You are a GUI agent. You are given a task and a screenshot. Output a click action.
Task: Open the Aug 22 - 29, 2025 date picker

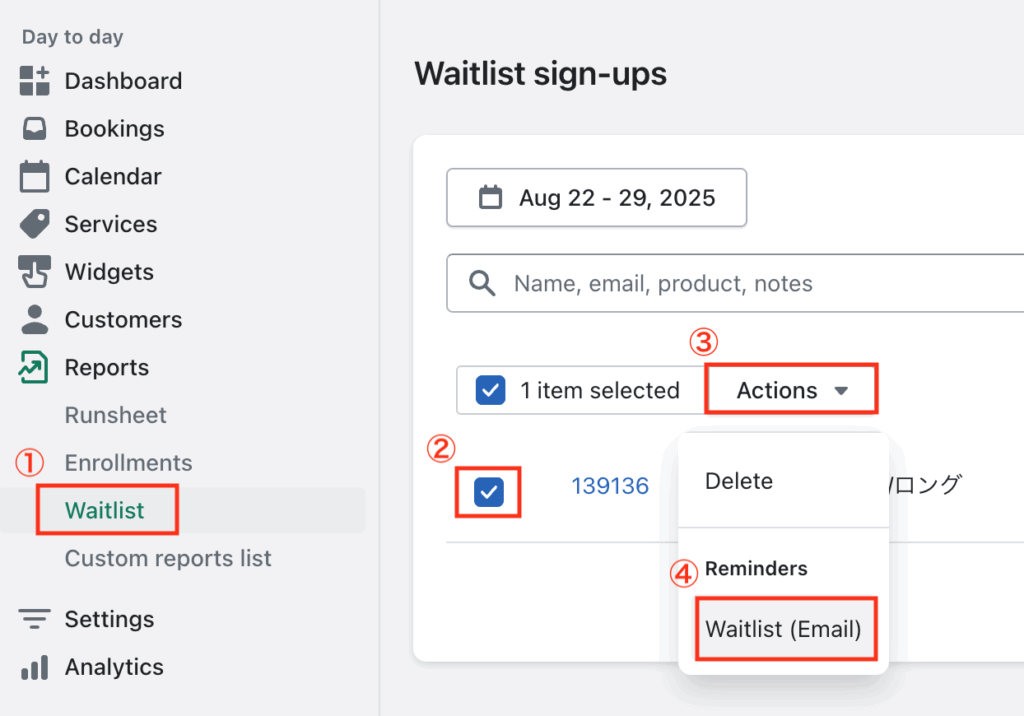pyautogui.click(x=597, y=198)
